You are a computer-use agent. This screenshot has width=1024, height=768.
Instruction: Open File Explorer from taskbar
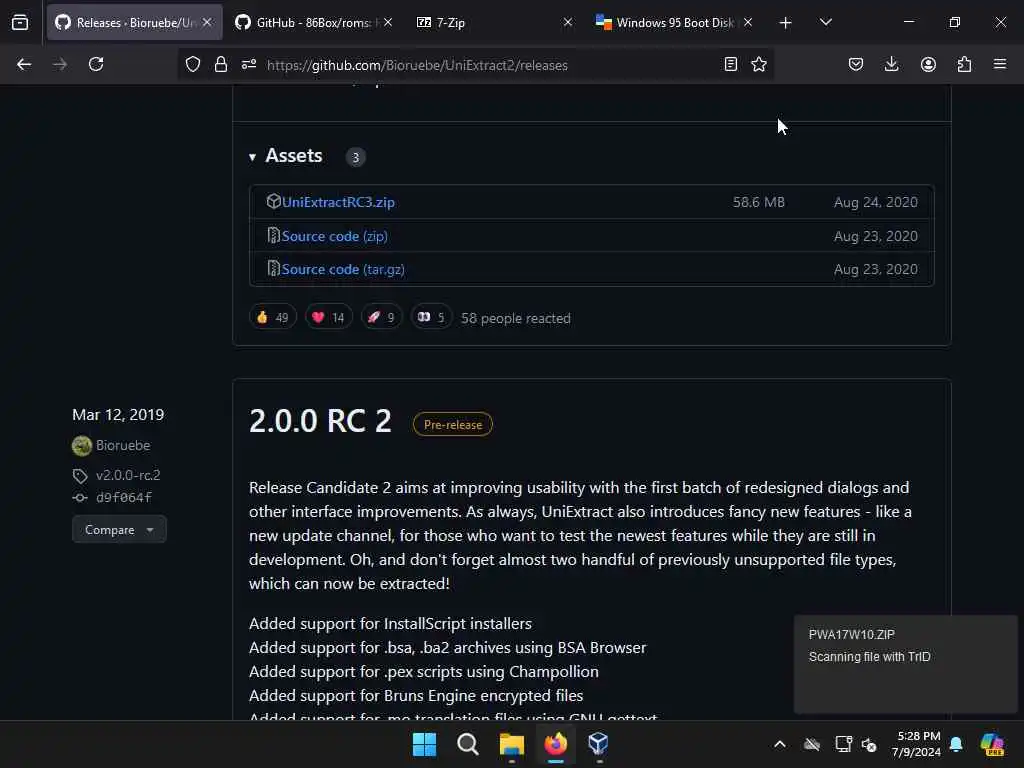[x=511, y=744]
